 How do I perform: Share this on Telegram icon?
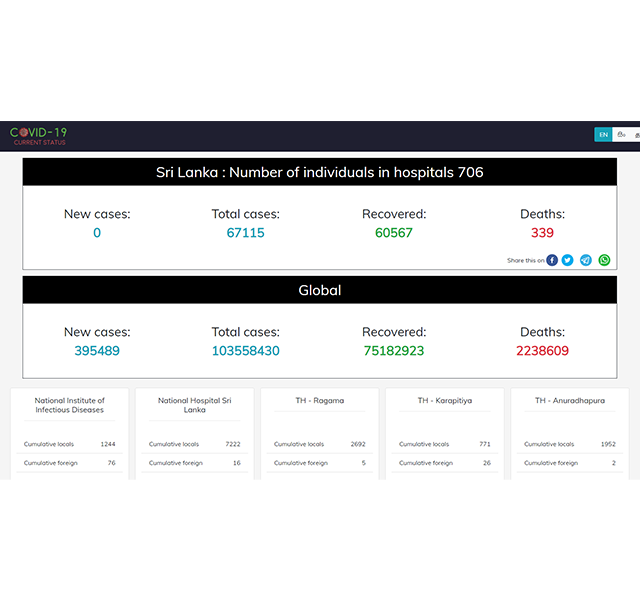[586, 260]
